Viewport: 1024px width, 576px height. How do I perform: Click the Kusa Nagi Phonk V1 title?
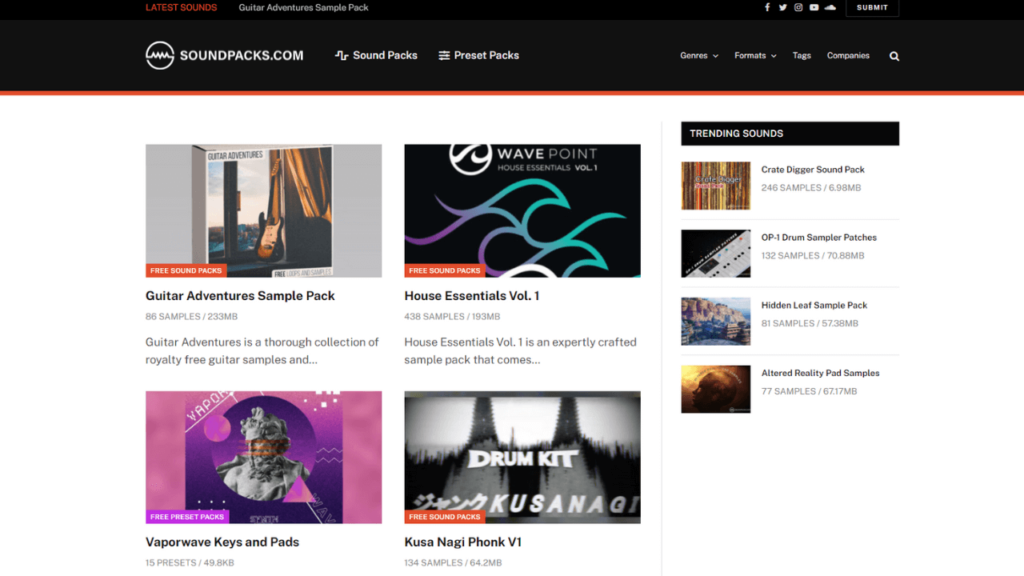[462, 542]
